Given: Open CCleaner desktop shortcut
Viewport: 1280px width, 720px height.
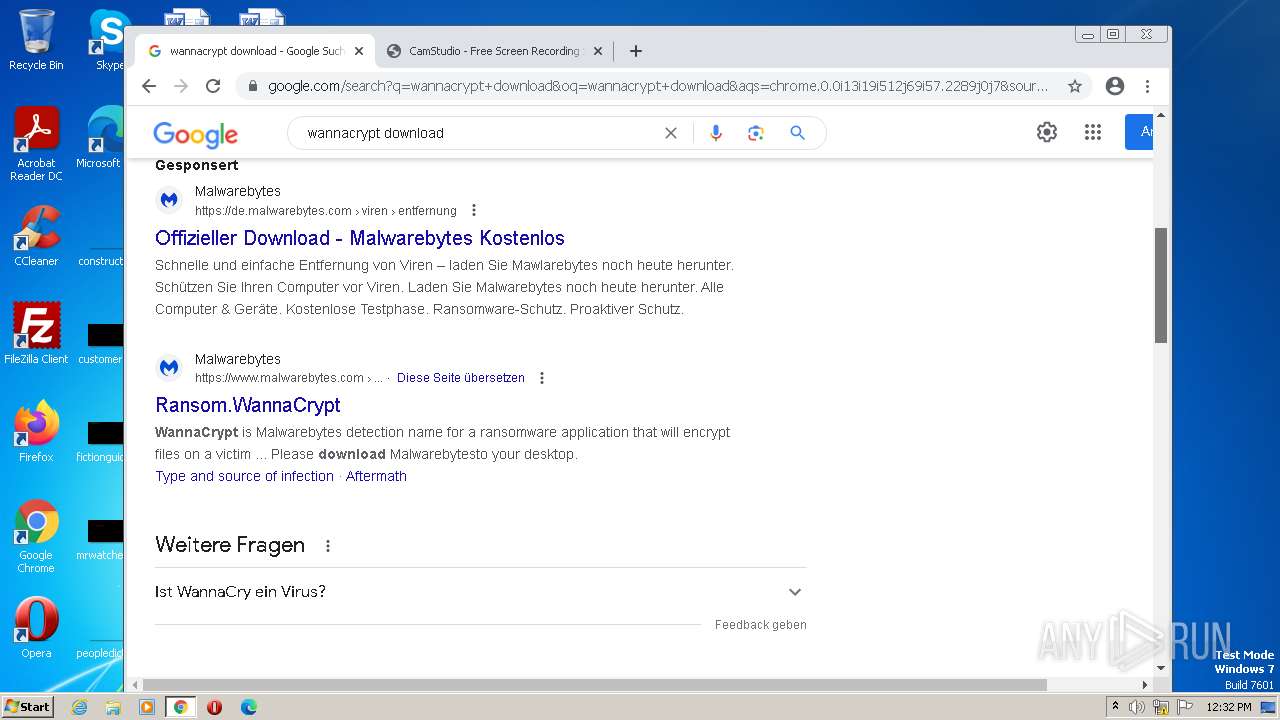Looking at the screenshot, I should pos(36,237).
